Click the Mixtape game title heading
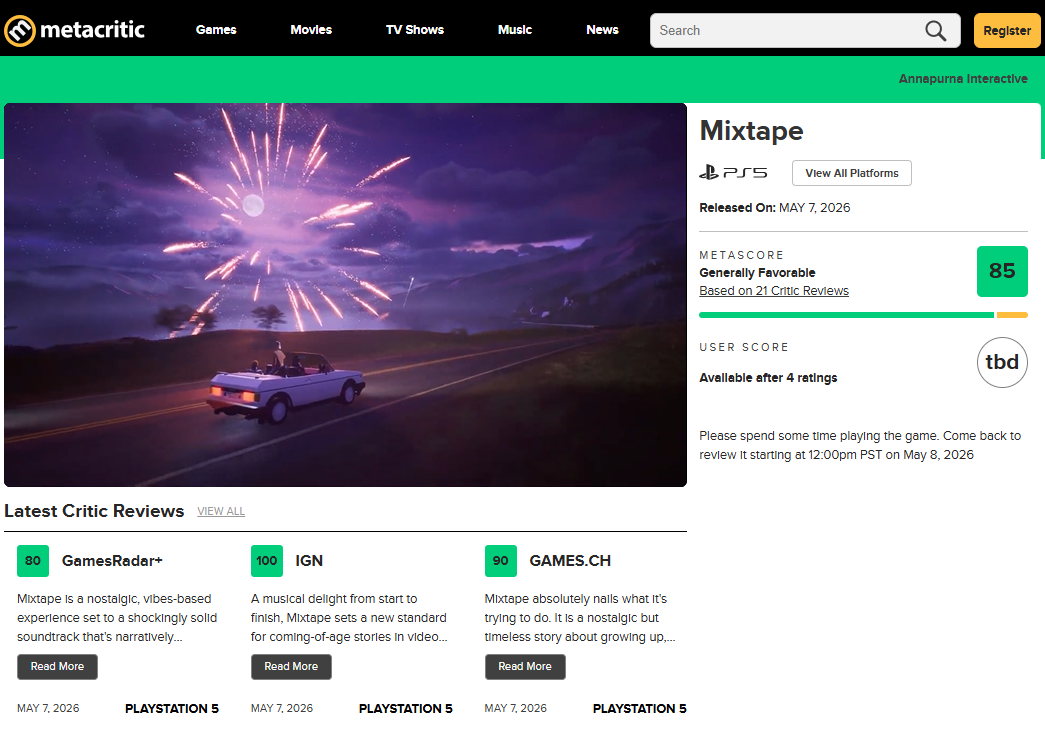1045x753 pixels. [x=751, y=131]
